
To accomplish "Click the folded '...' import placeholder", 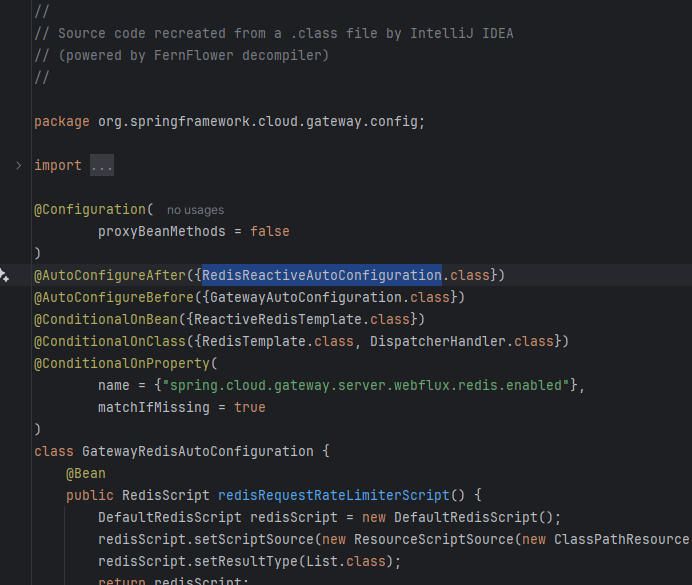I will point(102,165).
